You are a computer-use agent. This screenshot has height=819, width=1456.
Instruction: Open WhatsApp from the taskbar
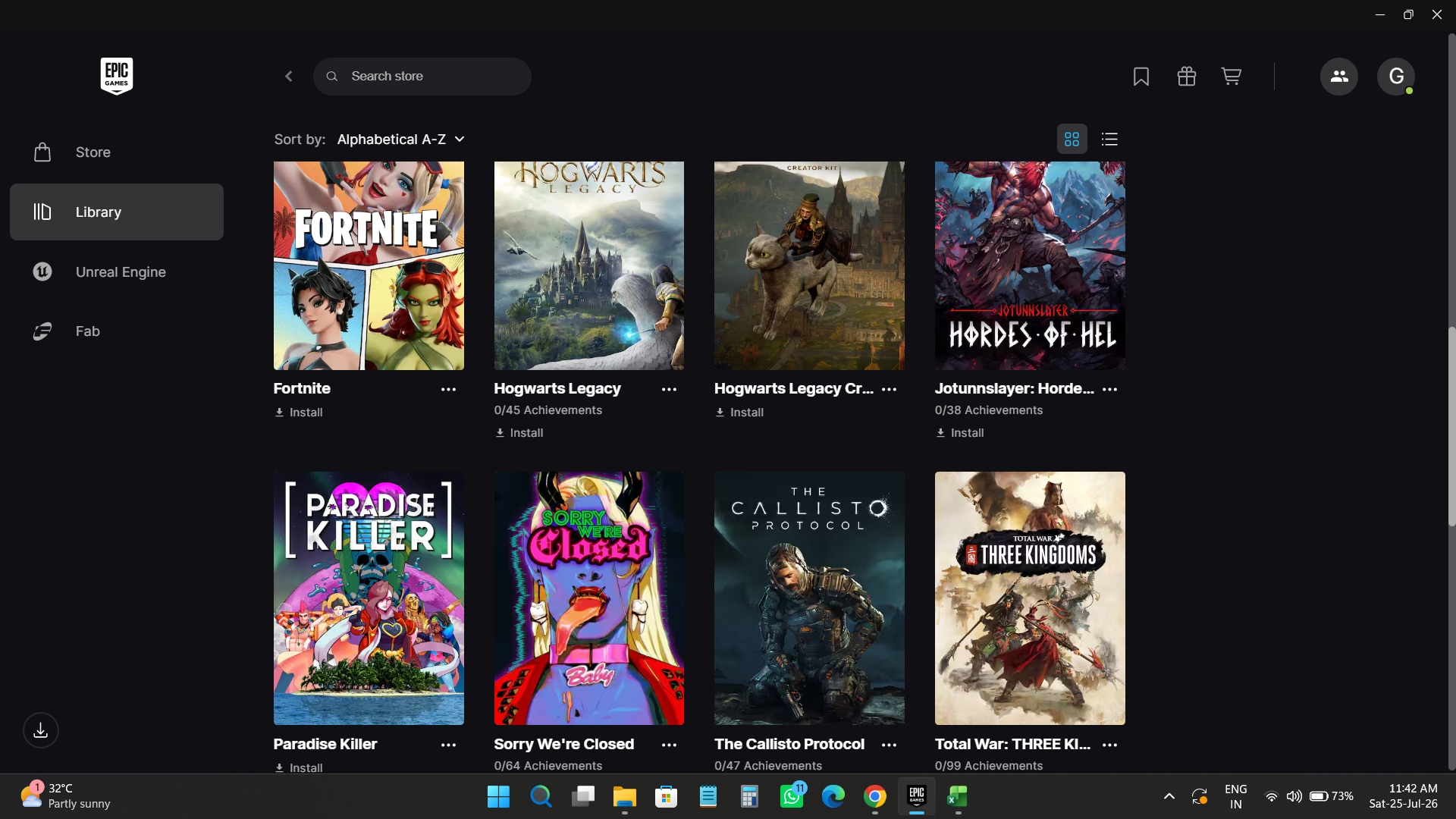[x=792, y=797]
